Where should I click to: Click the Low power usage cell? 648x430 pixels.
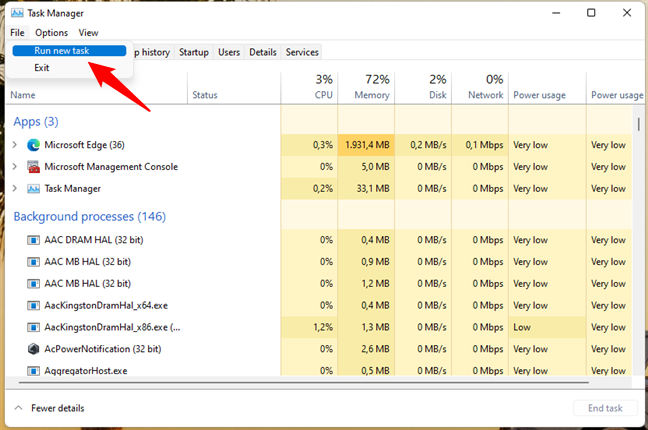click(x=547, y=327)
